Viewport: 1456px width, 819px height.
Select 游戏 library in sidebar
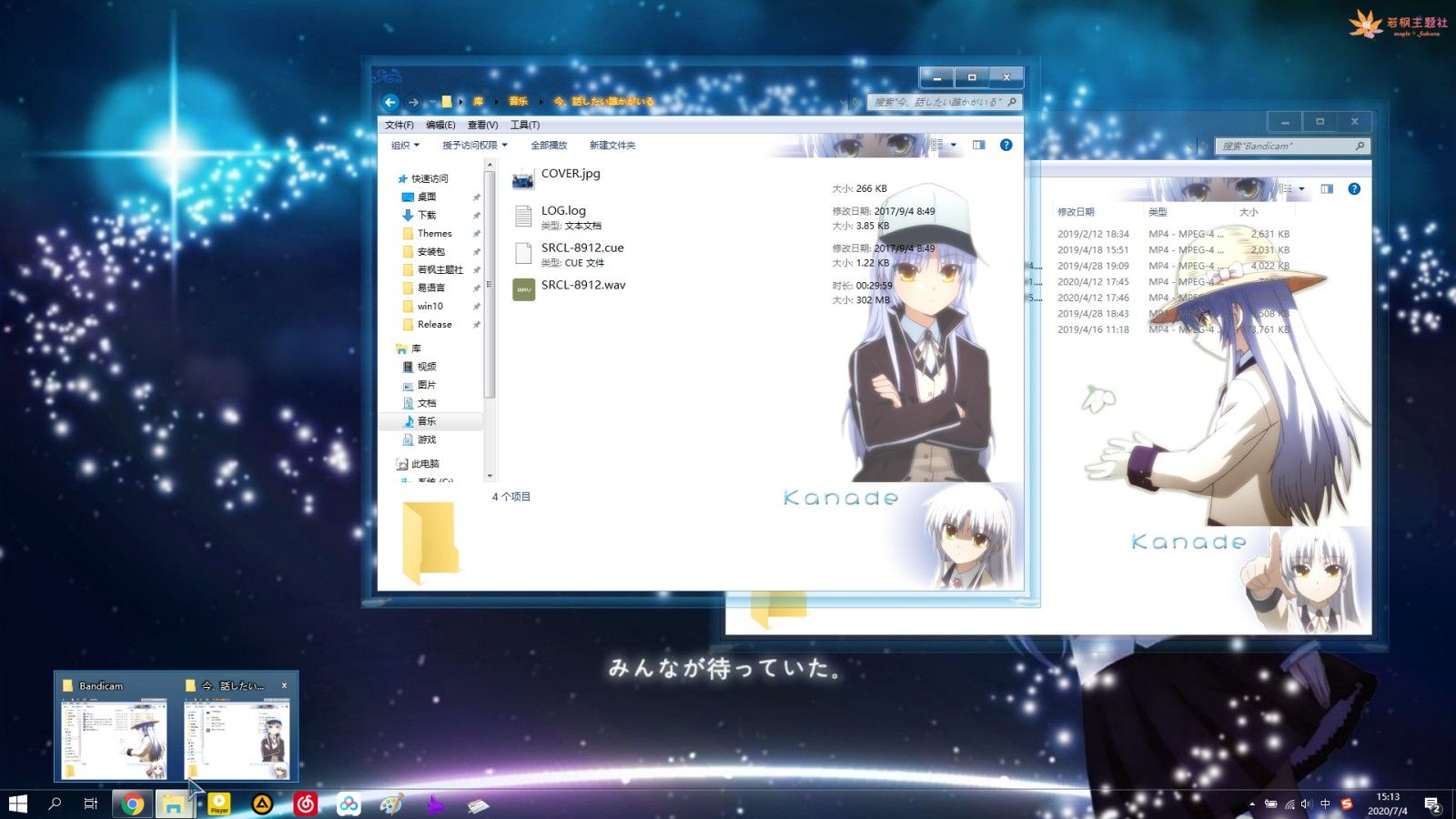pos(427,440)
